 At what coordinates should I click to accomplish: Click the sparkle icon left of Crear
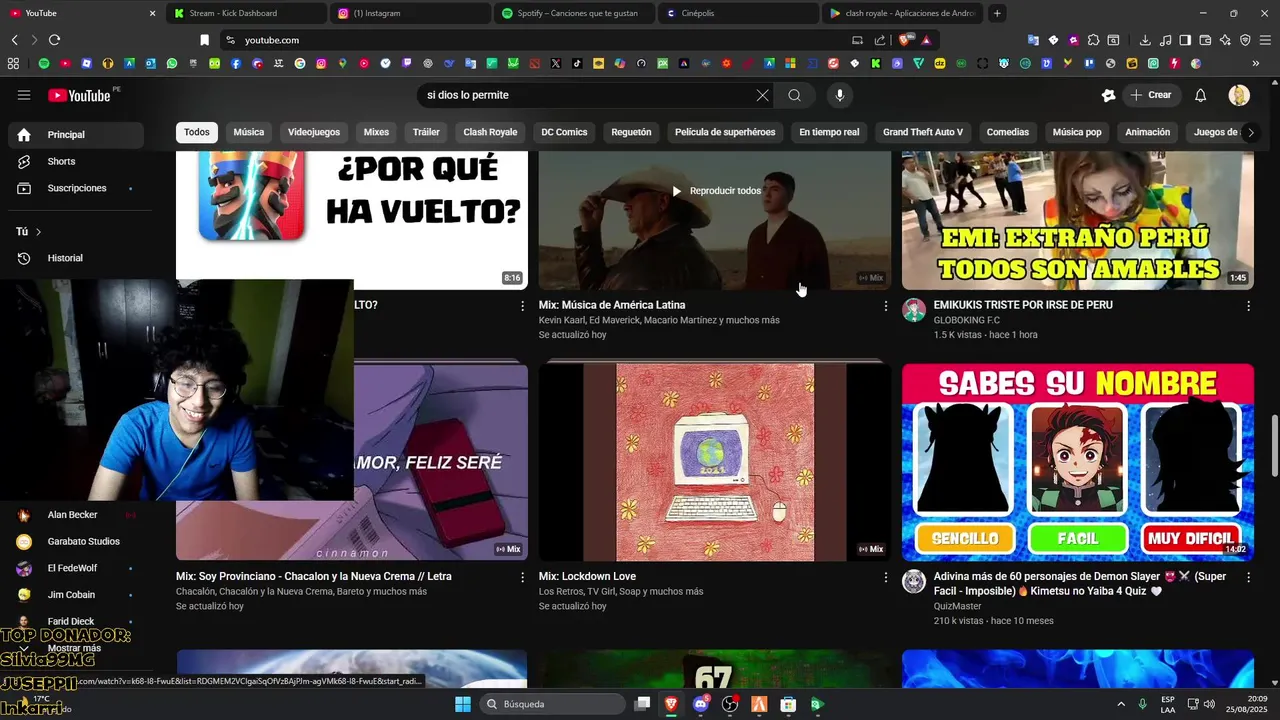point(1108,95)
